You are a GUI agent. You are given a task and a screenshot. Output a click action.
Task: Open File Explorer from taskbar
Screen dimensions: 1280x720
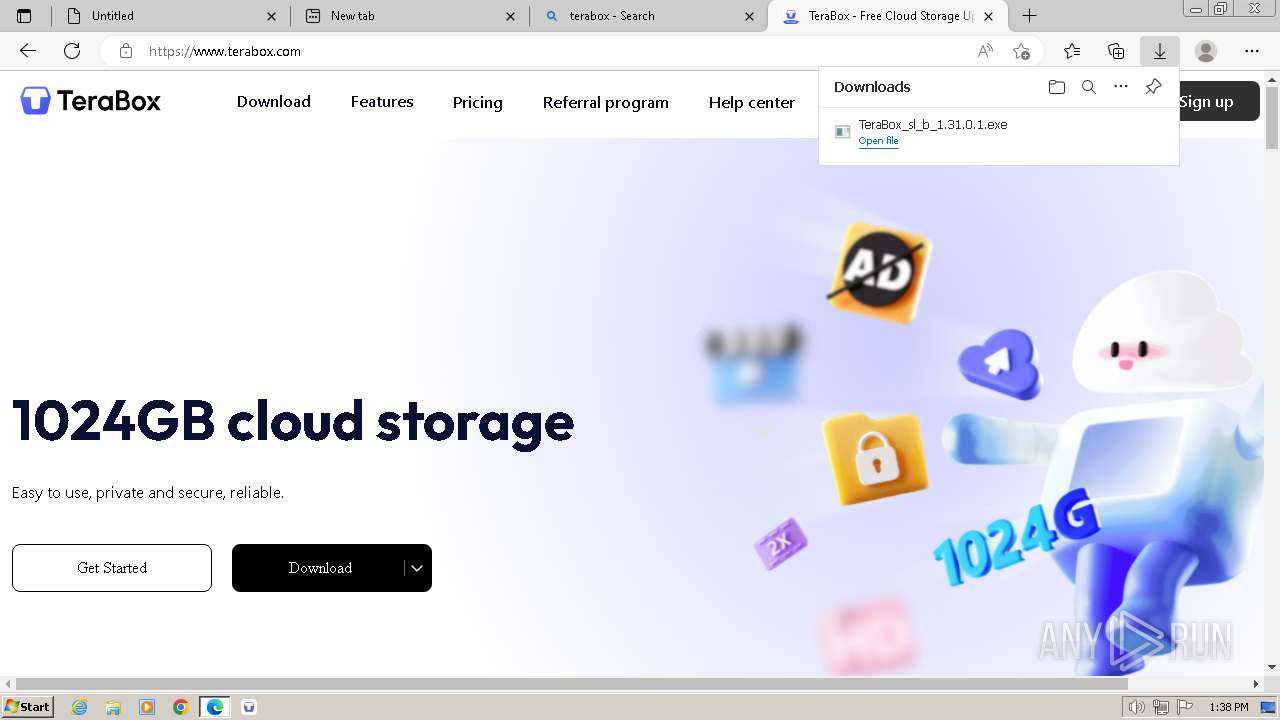point(113,707)
